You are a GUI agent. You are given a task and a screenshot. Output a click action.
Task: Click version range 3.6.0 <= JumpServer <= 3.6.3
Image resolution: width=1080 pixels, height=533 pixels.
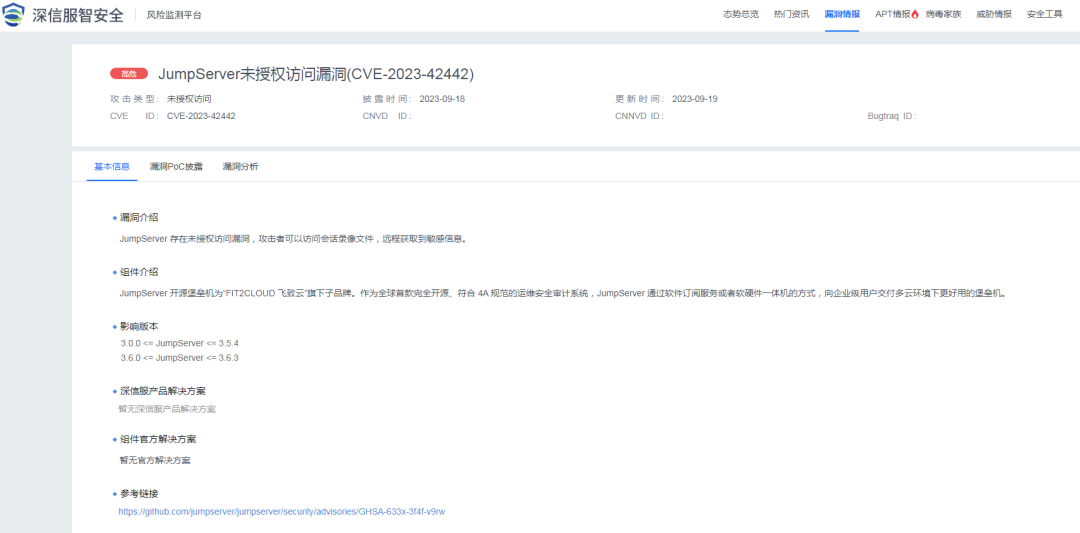click(x=179, y=357)
